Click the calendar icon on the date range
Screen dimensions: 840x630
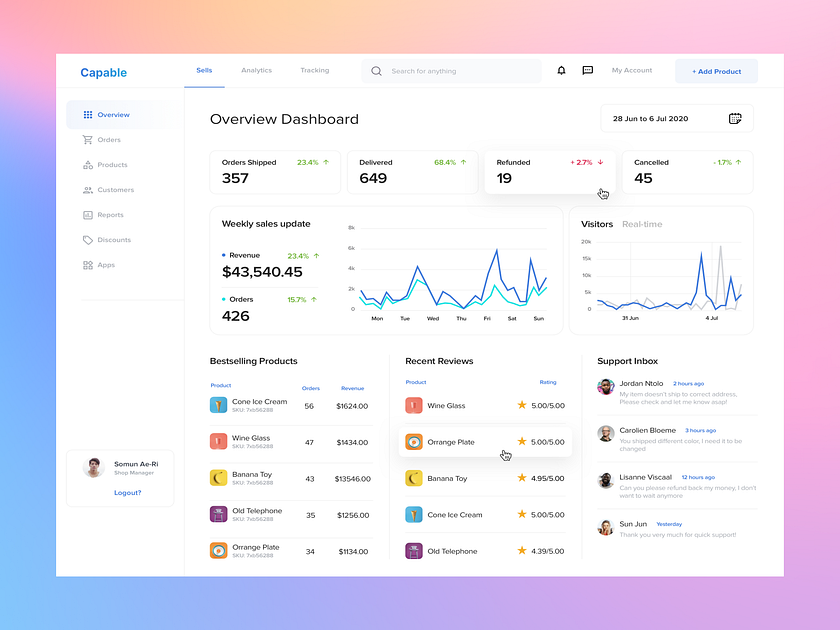click(735, 118)
